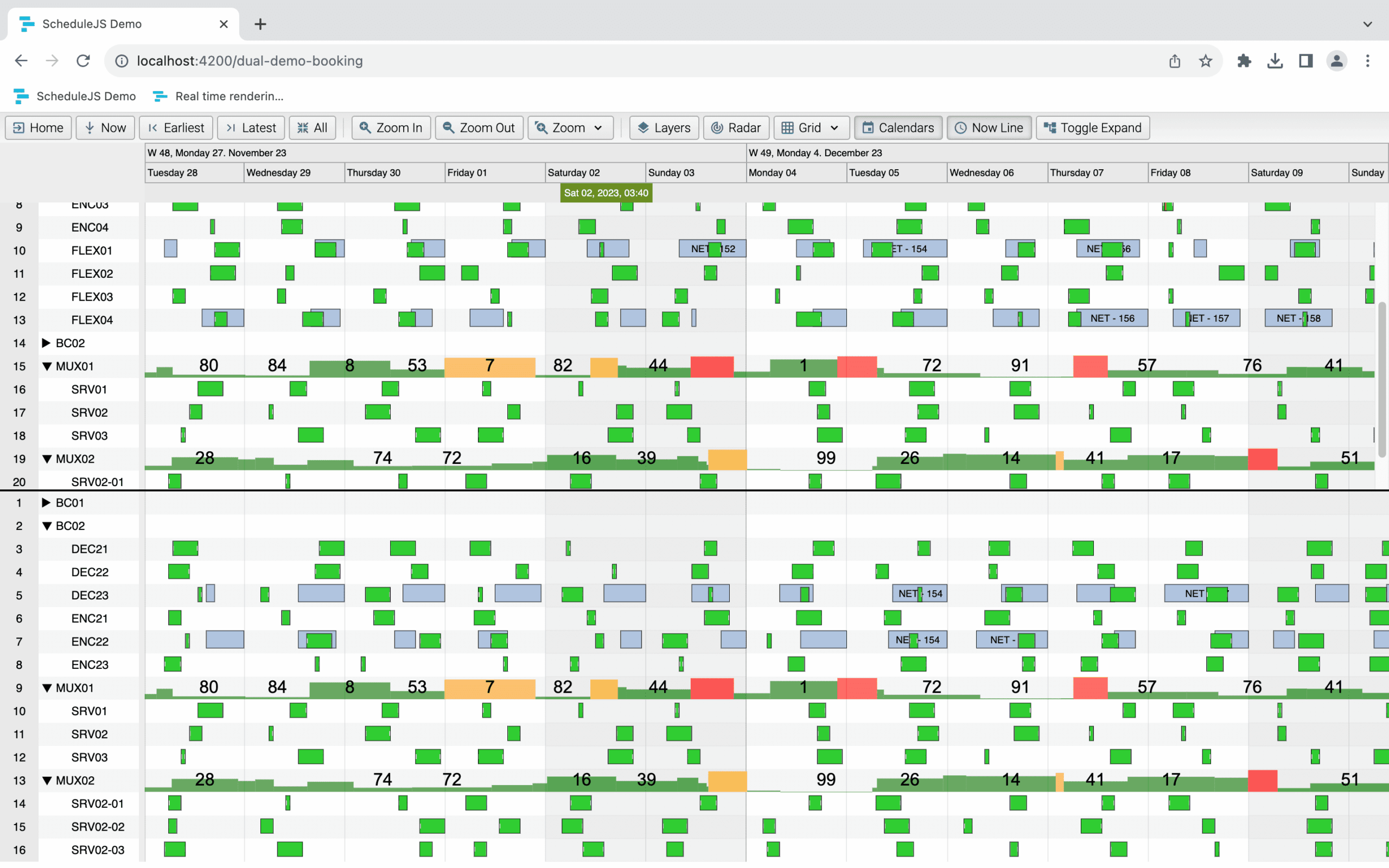The height and width of the screenshot is (868, 1389).
Task: Open the Layers panel icon
Action: point(645,127)
